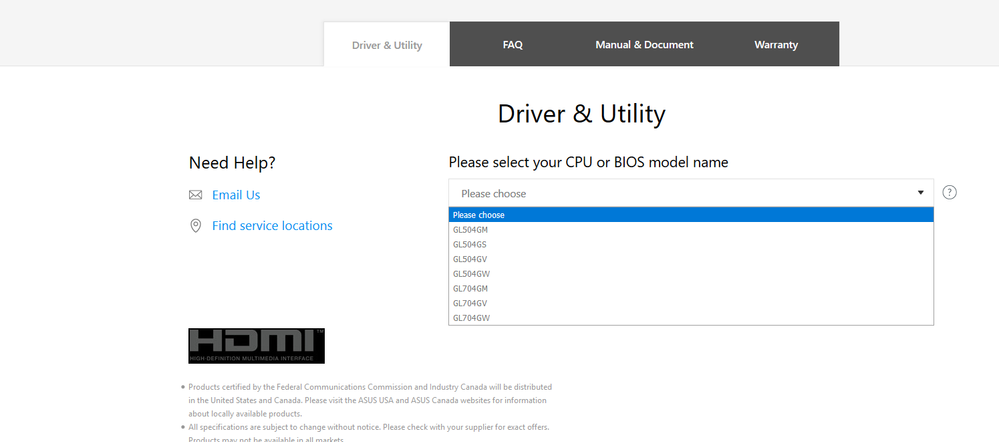The image size is (999, 442).
Task: Click the CPU/BIOS model dropdown arrow
Action: click(921, 192)
